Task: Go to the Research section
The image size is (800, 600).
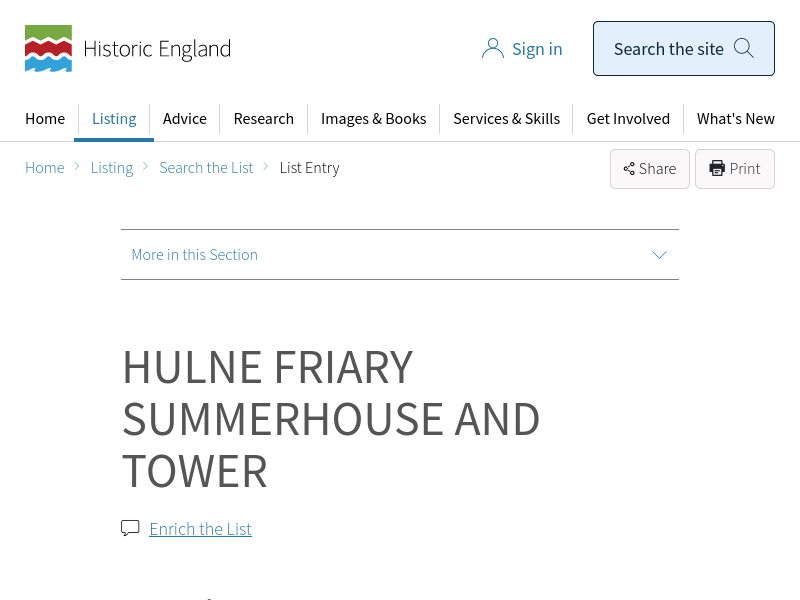Action: coord(264,119)
